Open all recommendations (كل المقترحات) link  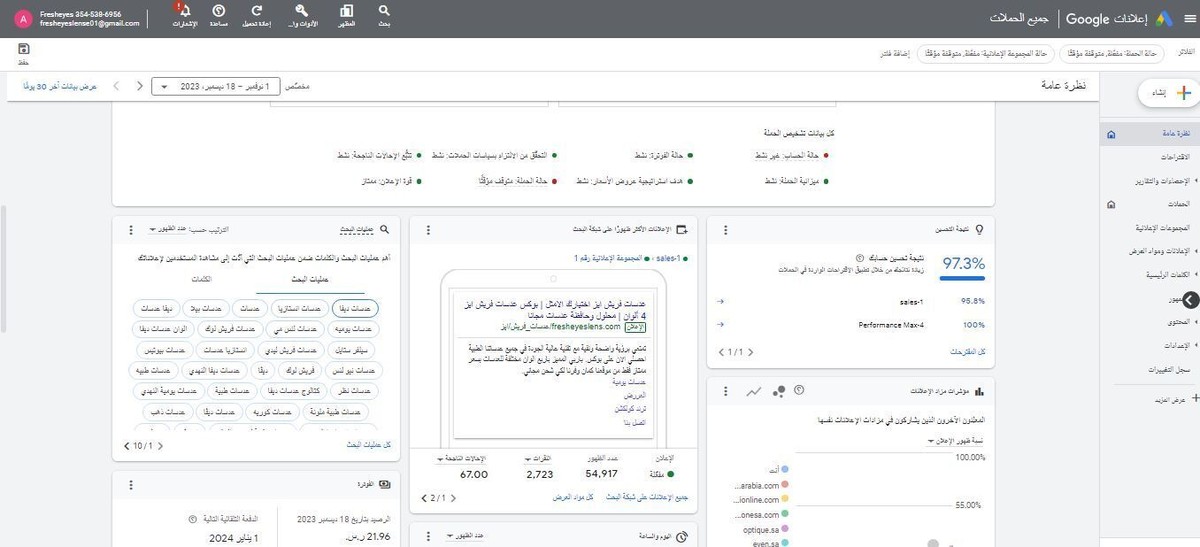coord(967,353)
